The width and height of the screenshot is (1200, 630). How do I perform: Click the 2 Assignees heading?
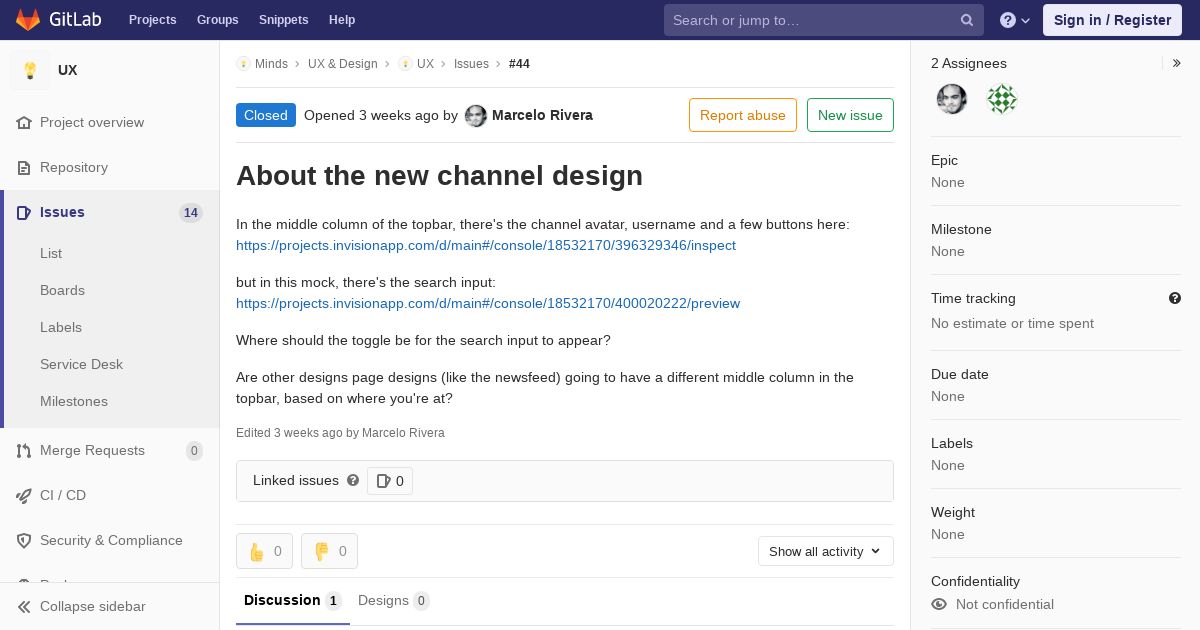point(969,63)
